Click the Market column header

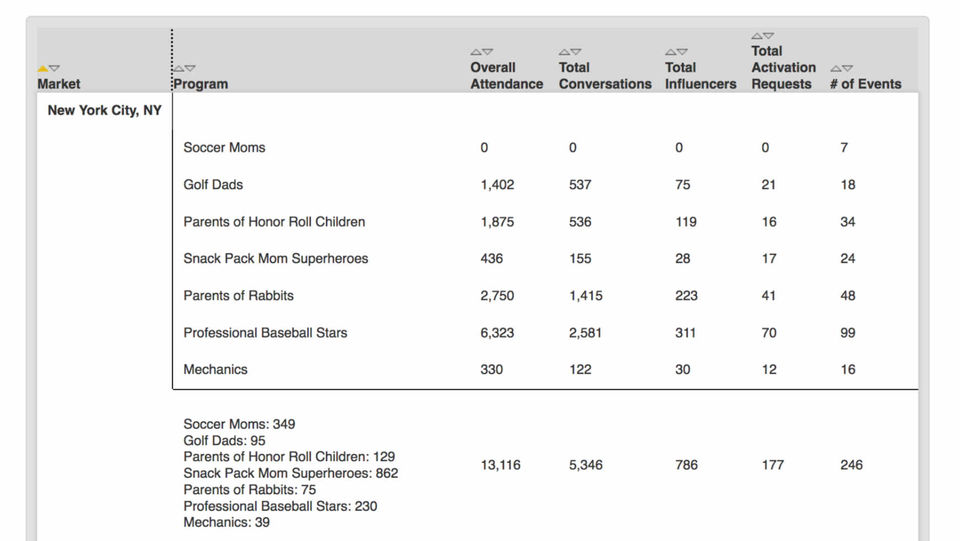(x=59, y=84)
